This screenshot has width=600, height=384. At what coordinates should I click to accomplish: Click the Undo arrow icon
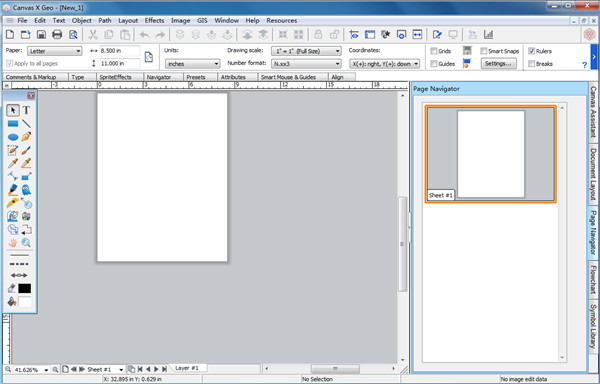[144, 35]
